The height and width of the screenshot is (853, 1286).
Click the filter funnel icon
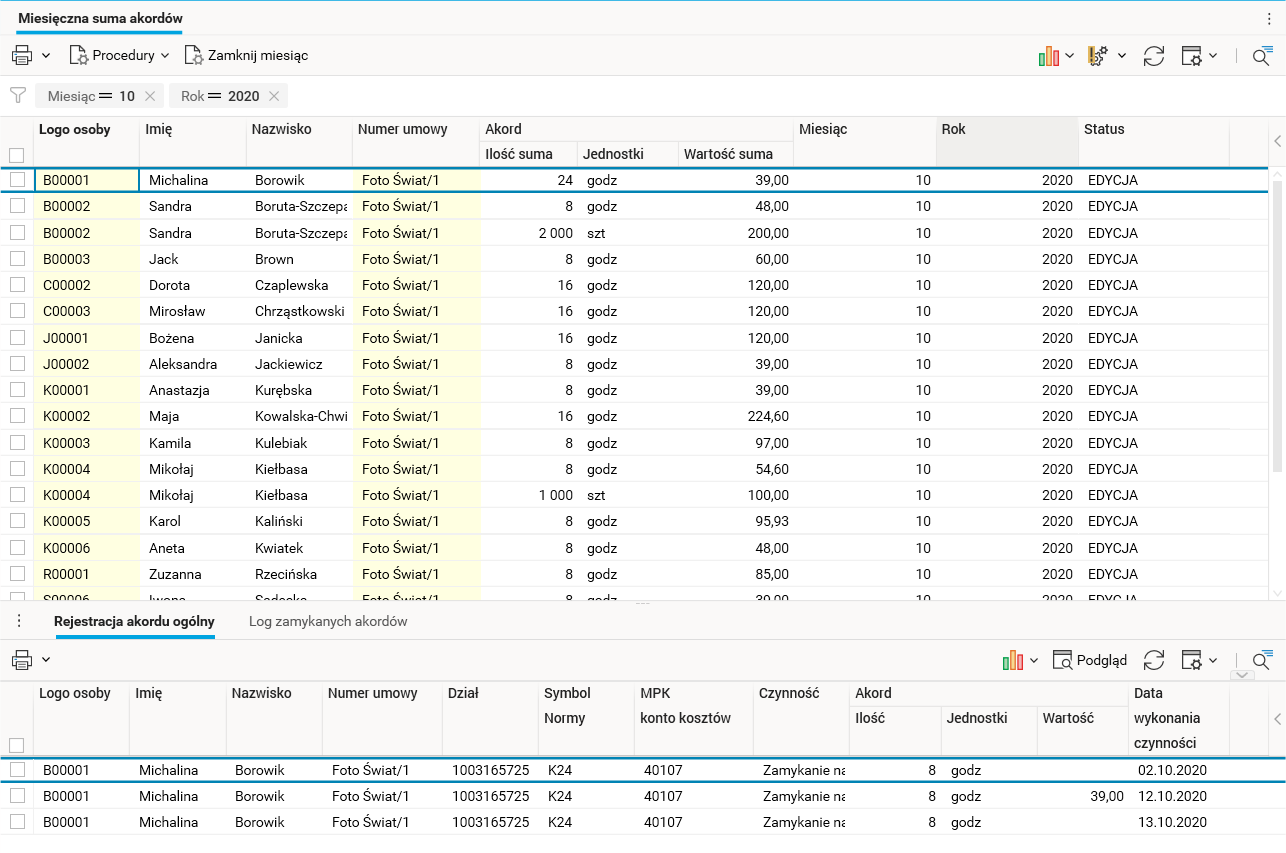pyautogui.click(x=18, y=96)
